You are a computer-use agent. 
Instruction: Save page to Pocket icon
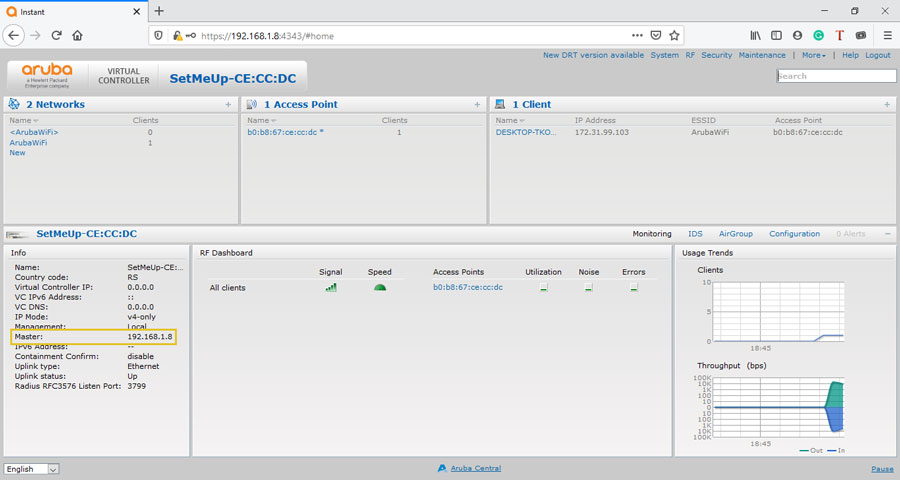tap(654, 35)
